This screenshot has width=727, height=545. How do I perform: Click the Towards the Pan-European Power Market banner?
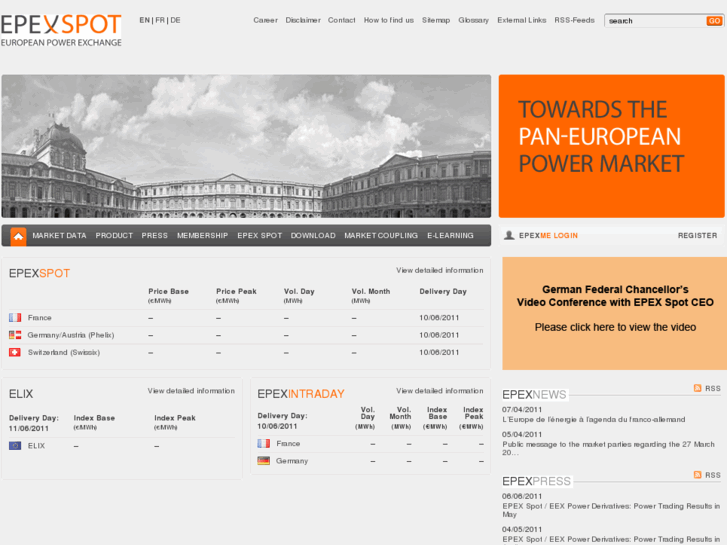(612, 146)
